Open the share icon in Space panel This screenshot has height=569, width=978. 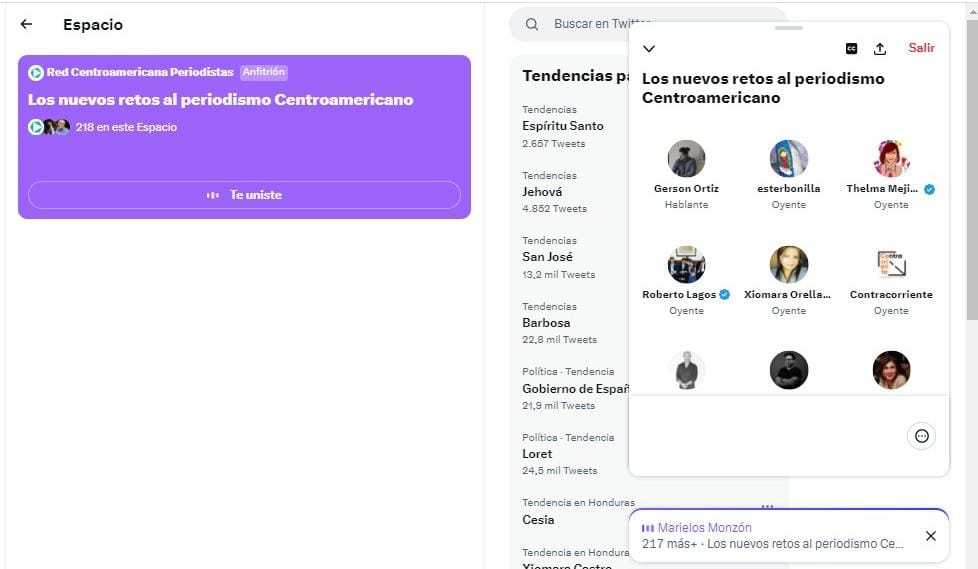[880, 49]
